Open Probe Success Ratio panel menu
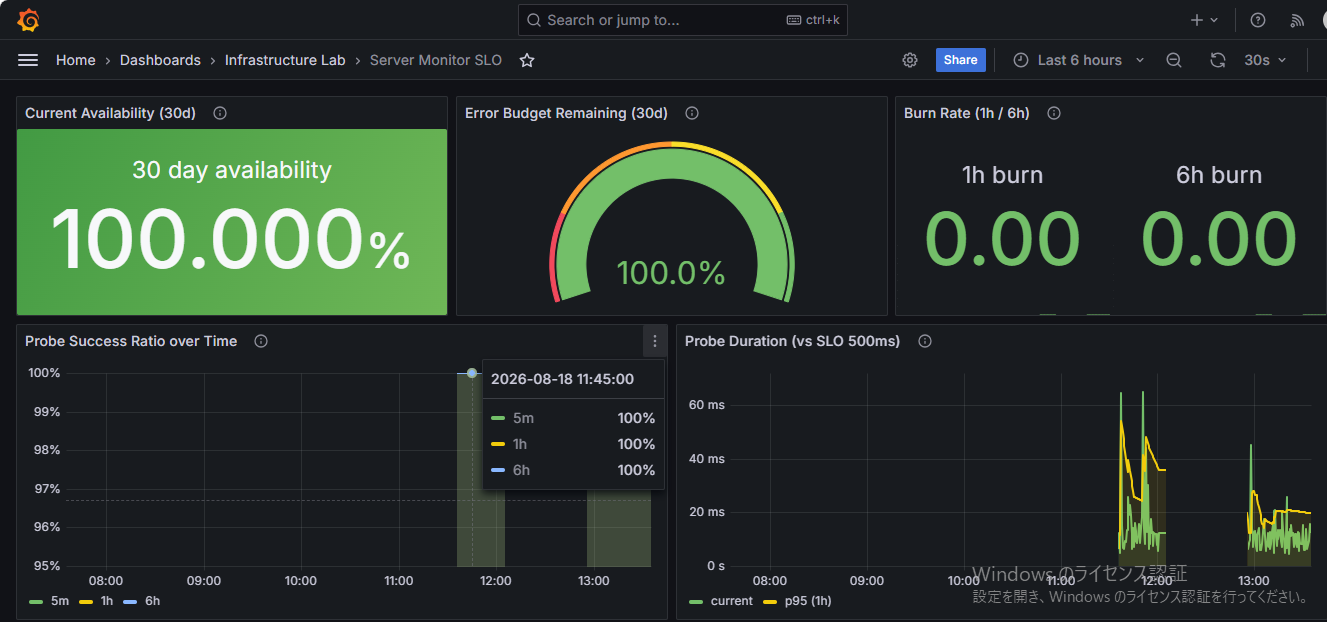The image size is (1327, 622). (x=655, y=341)
